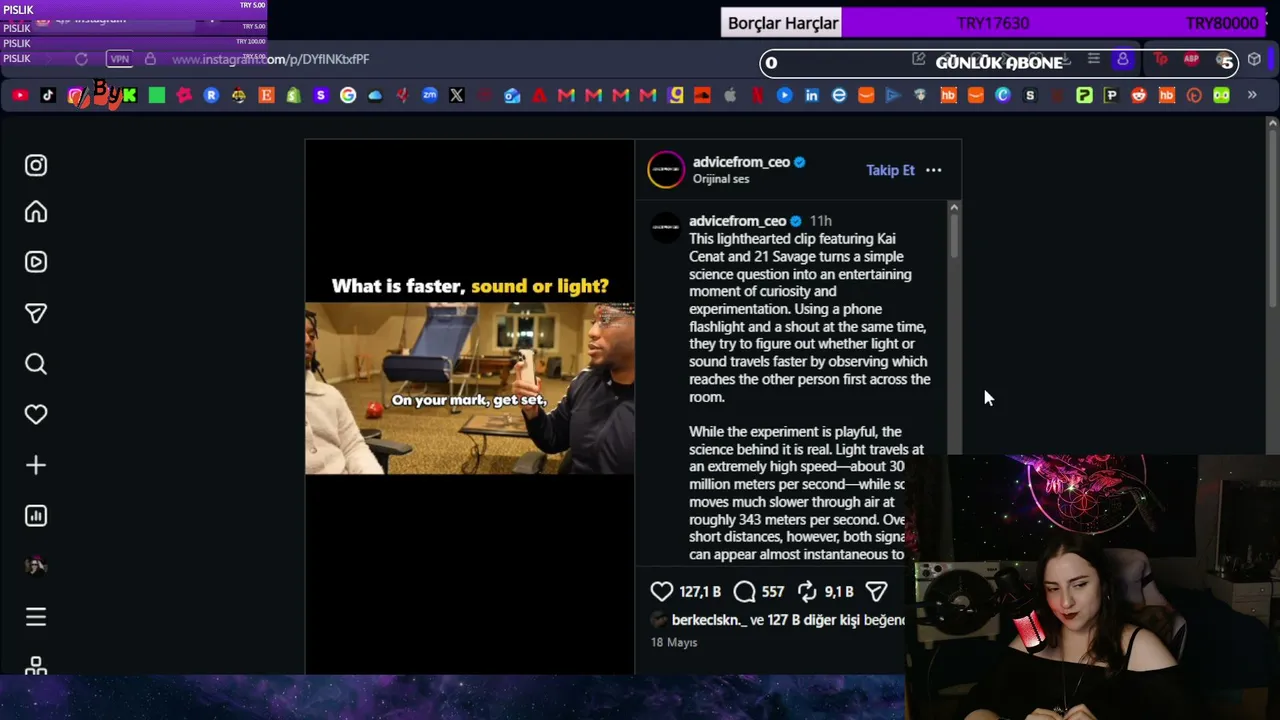Click the instagram.com address bar
The width and height of the screenshot is (1280, 720).
(x=270, y=59)
